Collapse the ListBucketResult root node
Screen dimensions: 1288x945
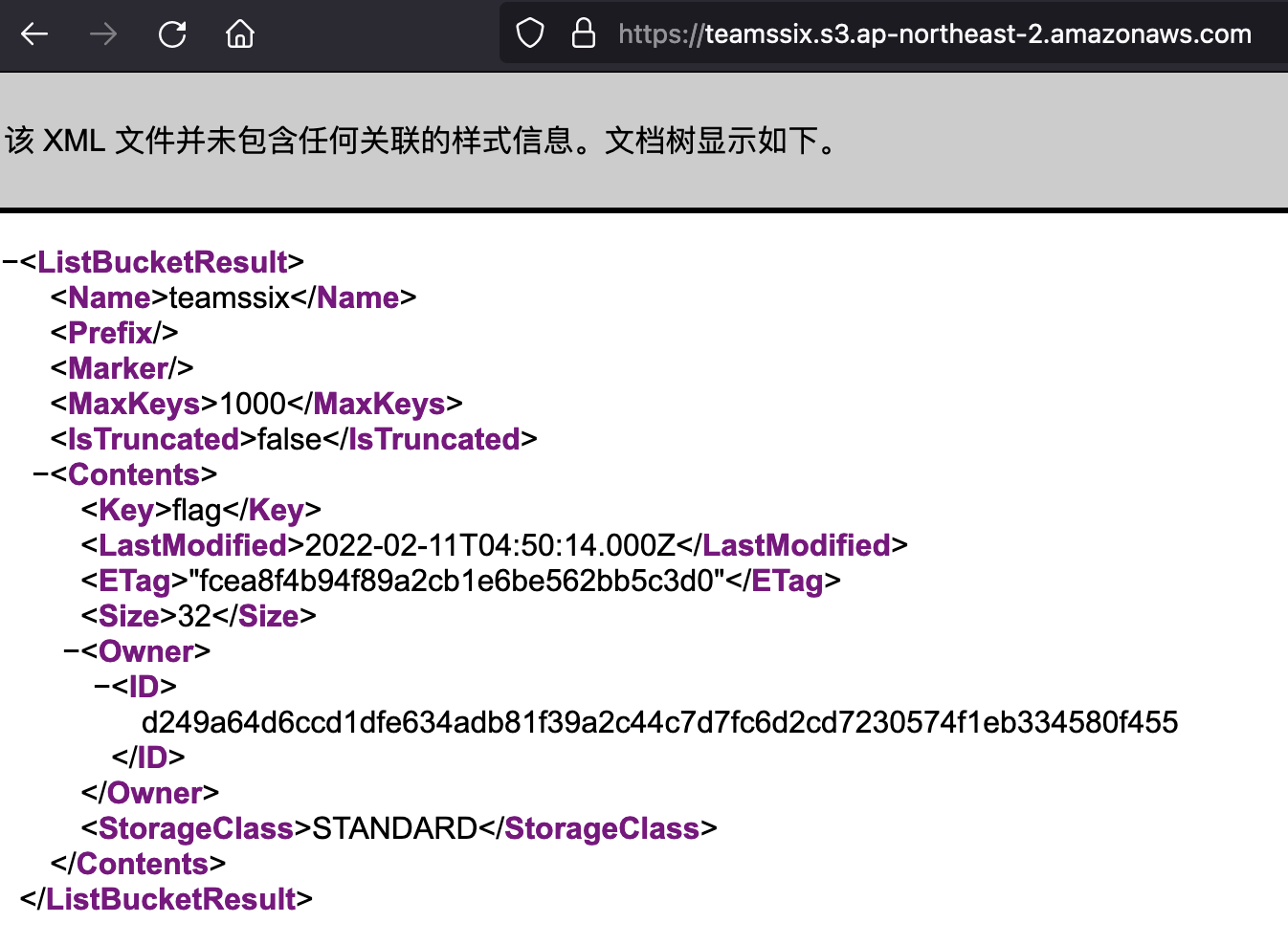coord(10,262)
